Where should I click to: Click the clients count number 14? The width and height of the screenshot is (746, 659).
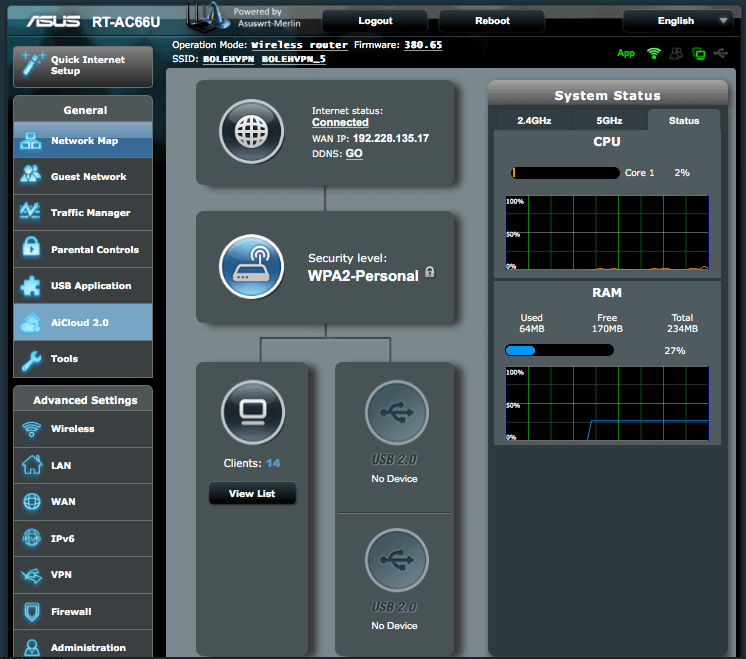point(273,463)
